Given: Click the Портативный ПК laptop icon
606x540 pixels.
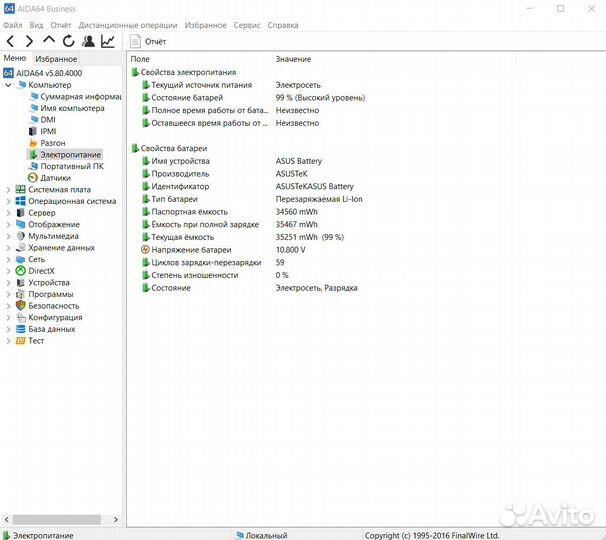Looking at the screenshot, I should click(33, 166).
